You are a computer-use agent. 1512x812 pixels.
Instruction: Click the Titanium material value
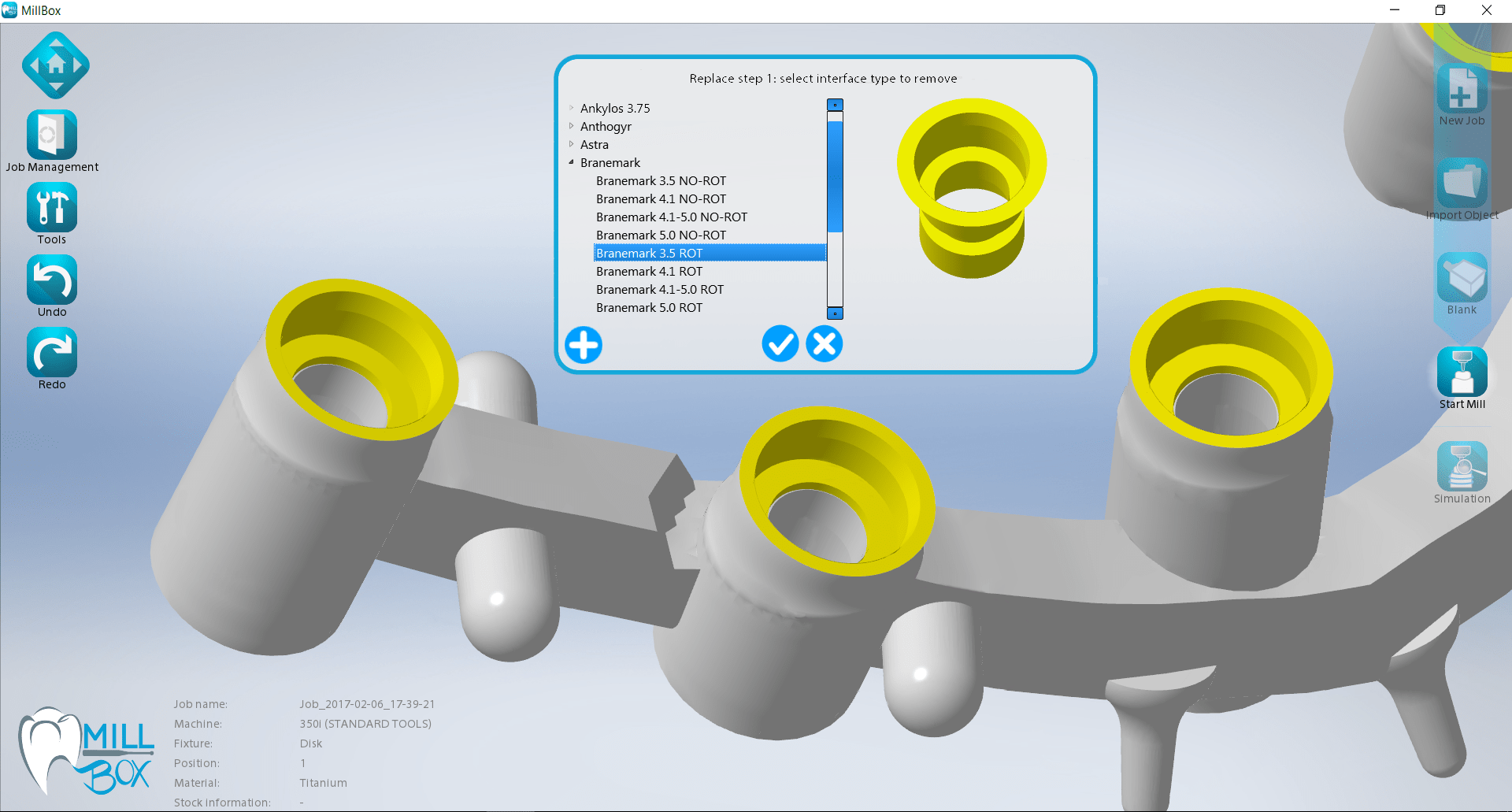323,783
